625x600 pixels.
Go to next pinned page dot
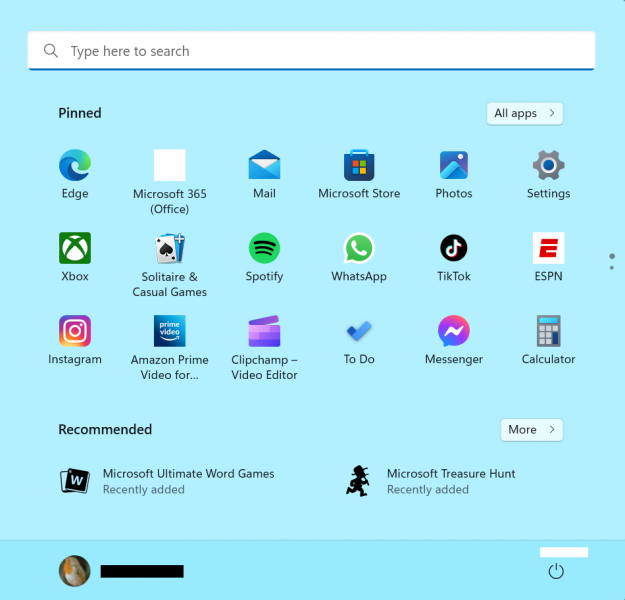click(x=612, y=268)
